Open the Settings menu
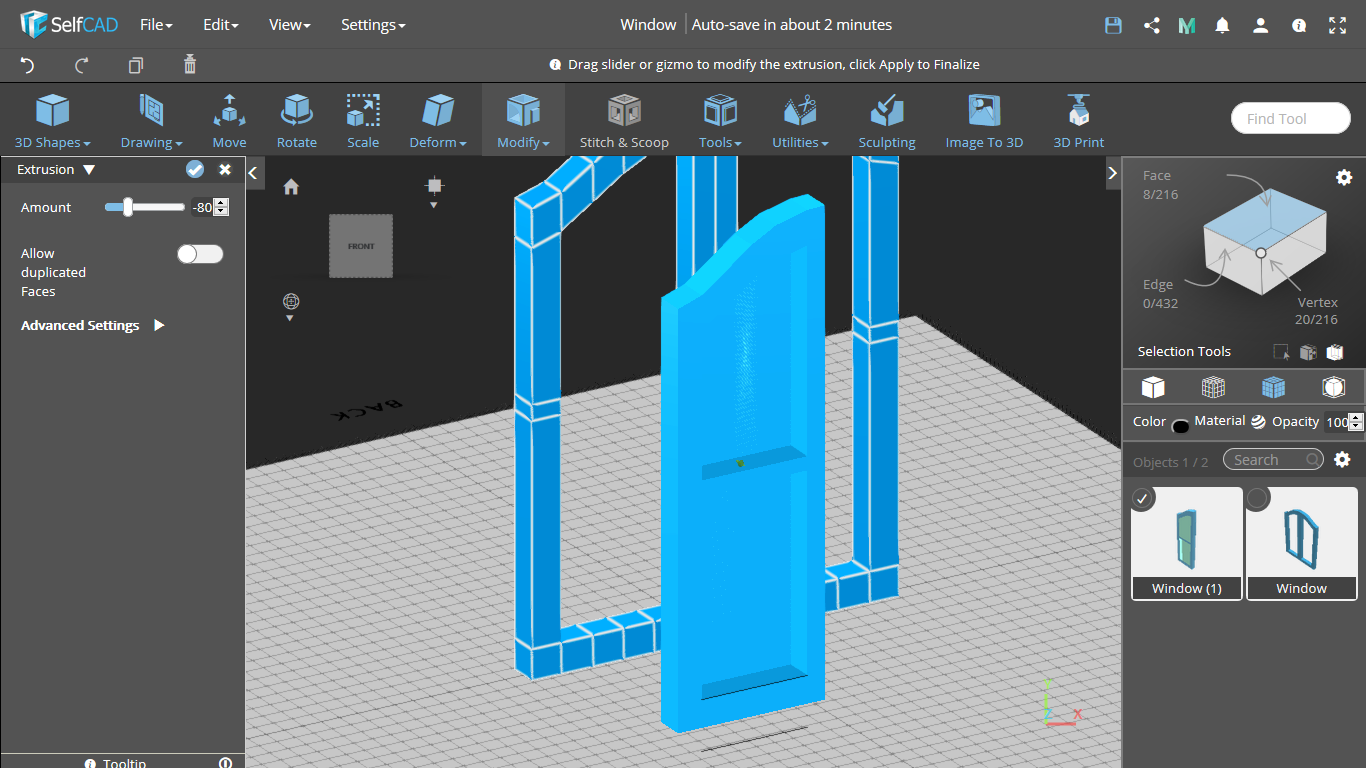 373,25
